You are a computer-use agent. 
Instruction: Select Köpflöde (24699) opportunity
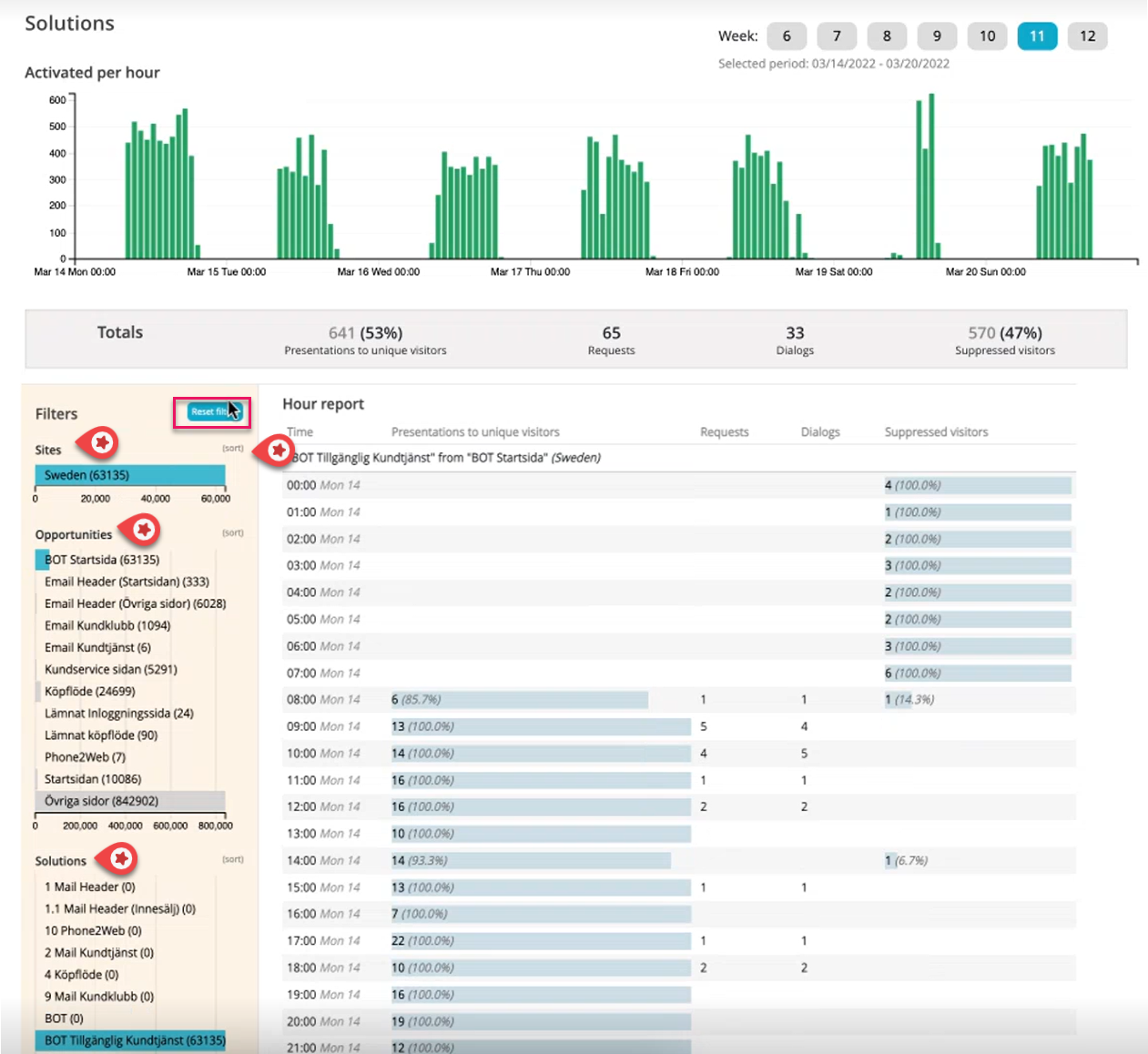point(90,692)
